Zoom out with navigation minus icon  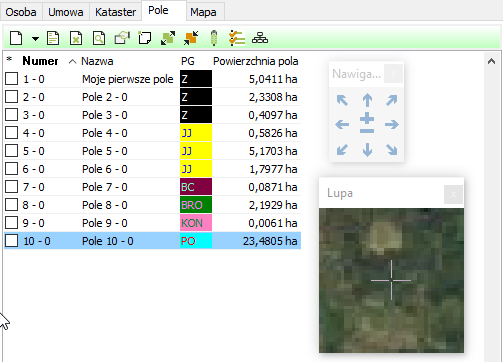pos(367,131)
